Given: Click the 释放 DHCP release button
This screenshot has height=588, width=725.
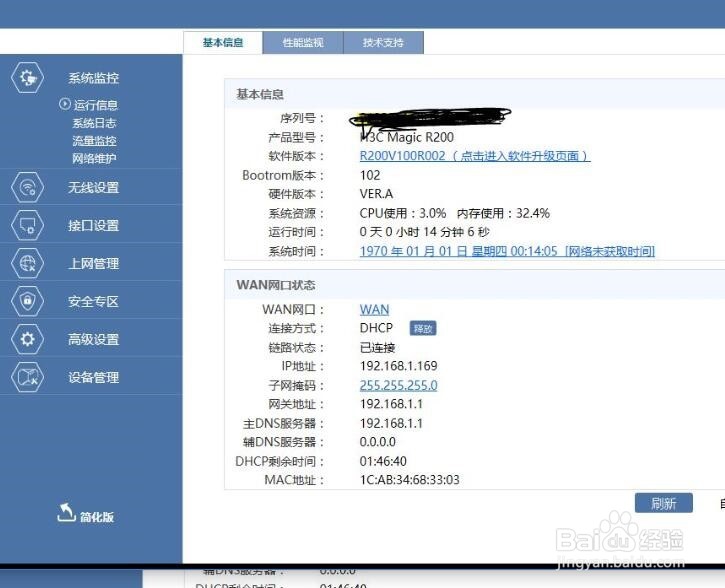Looking at the screenshot, I should pos(423,328).
